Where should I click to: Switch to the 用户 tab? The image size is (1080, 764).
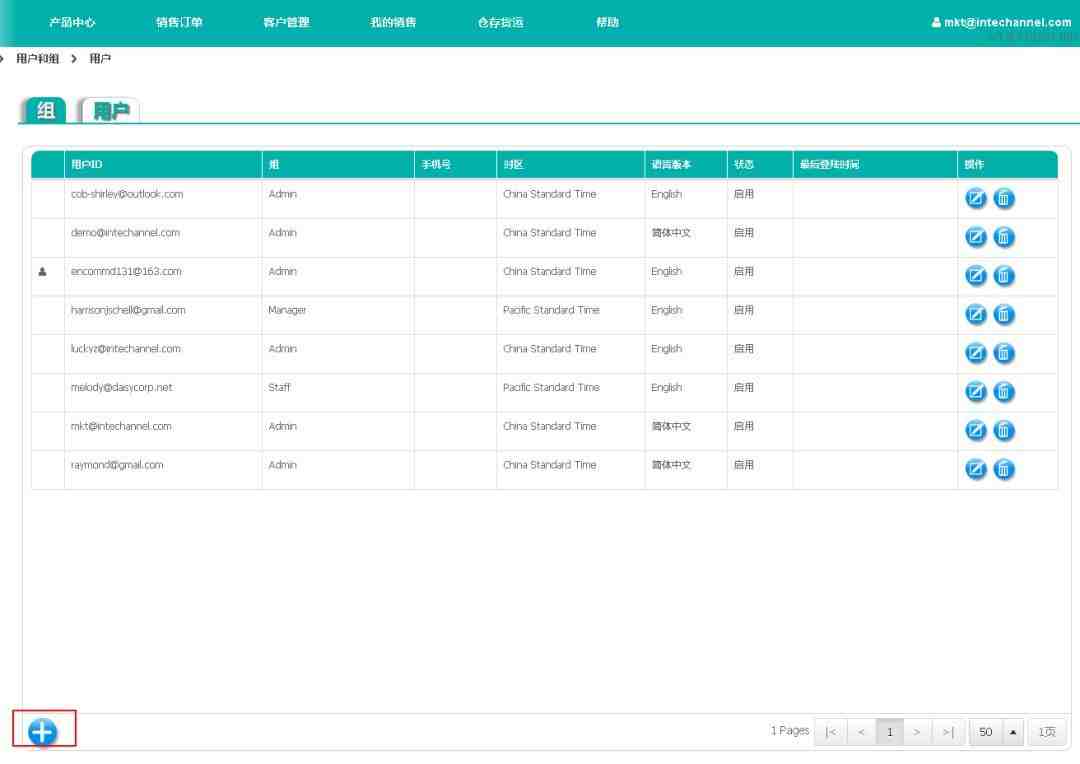[110, 110]
